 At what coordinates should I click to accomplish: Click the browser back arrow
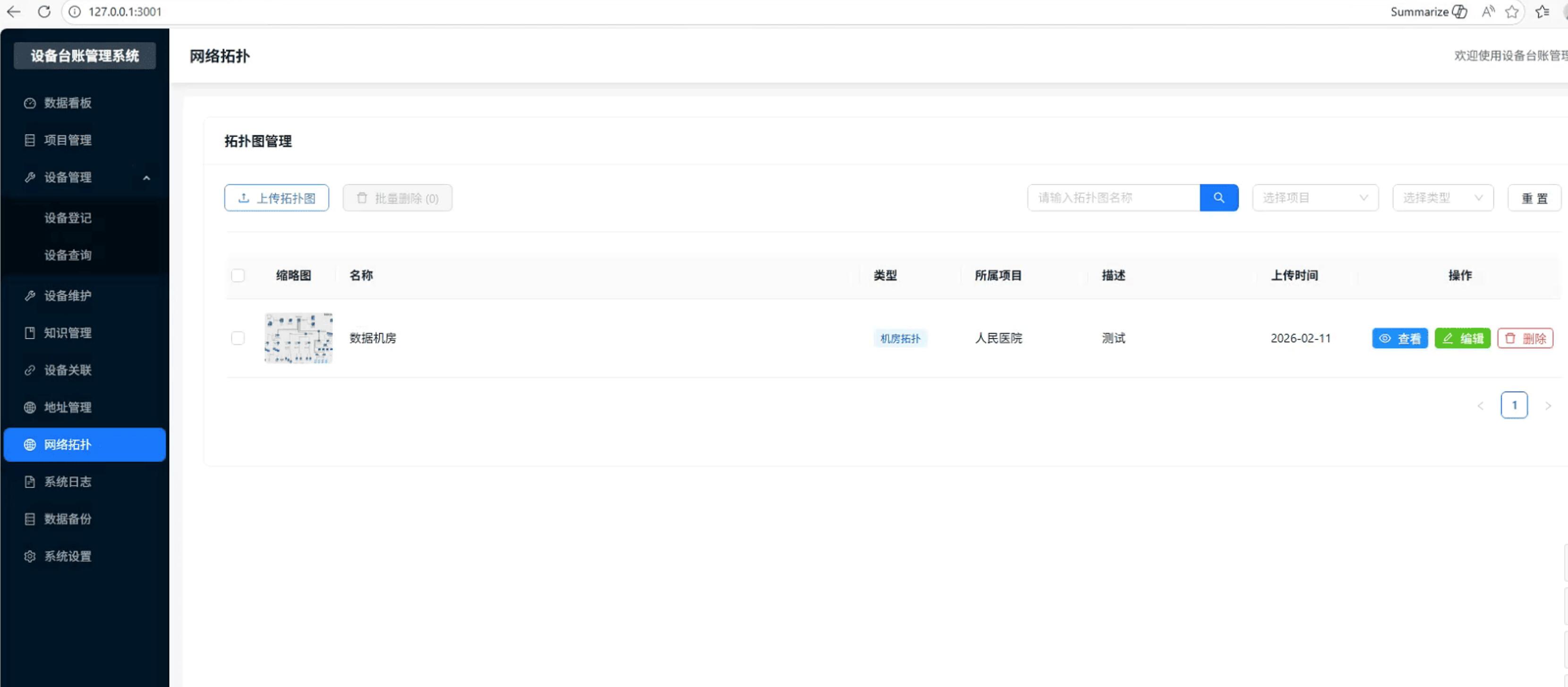click(13, 11)
